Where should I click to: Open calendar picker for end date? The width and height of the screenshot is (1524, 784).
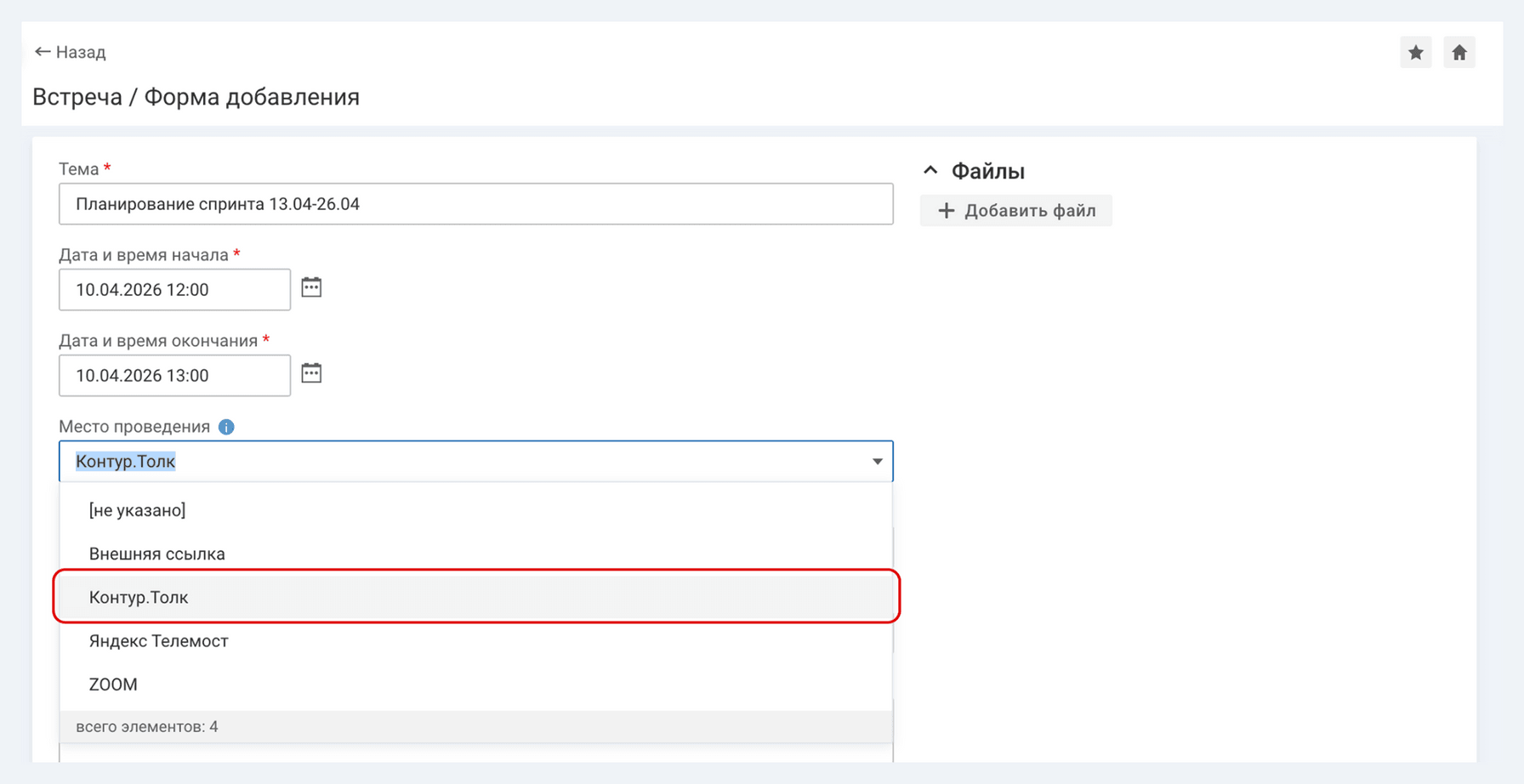coord(311,373)
